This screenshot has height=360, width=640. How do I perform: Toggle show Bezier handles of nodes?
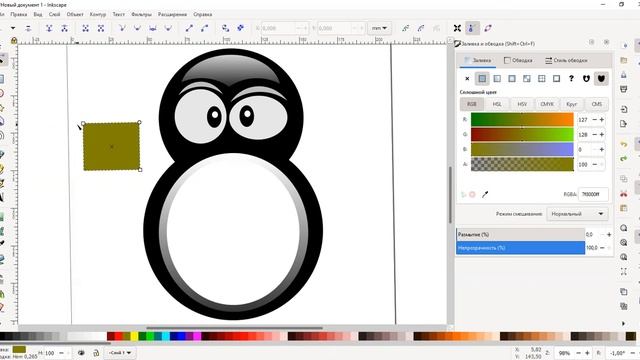pos(472,28)
